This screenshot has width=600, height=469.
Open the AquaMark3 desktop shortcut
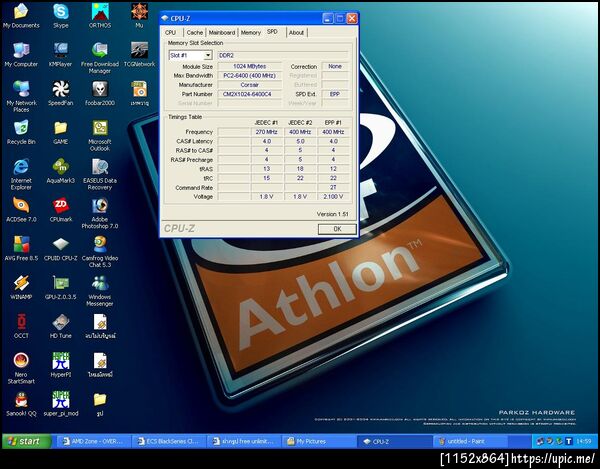(x=60, y=171)
